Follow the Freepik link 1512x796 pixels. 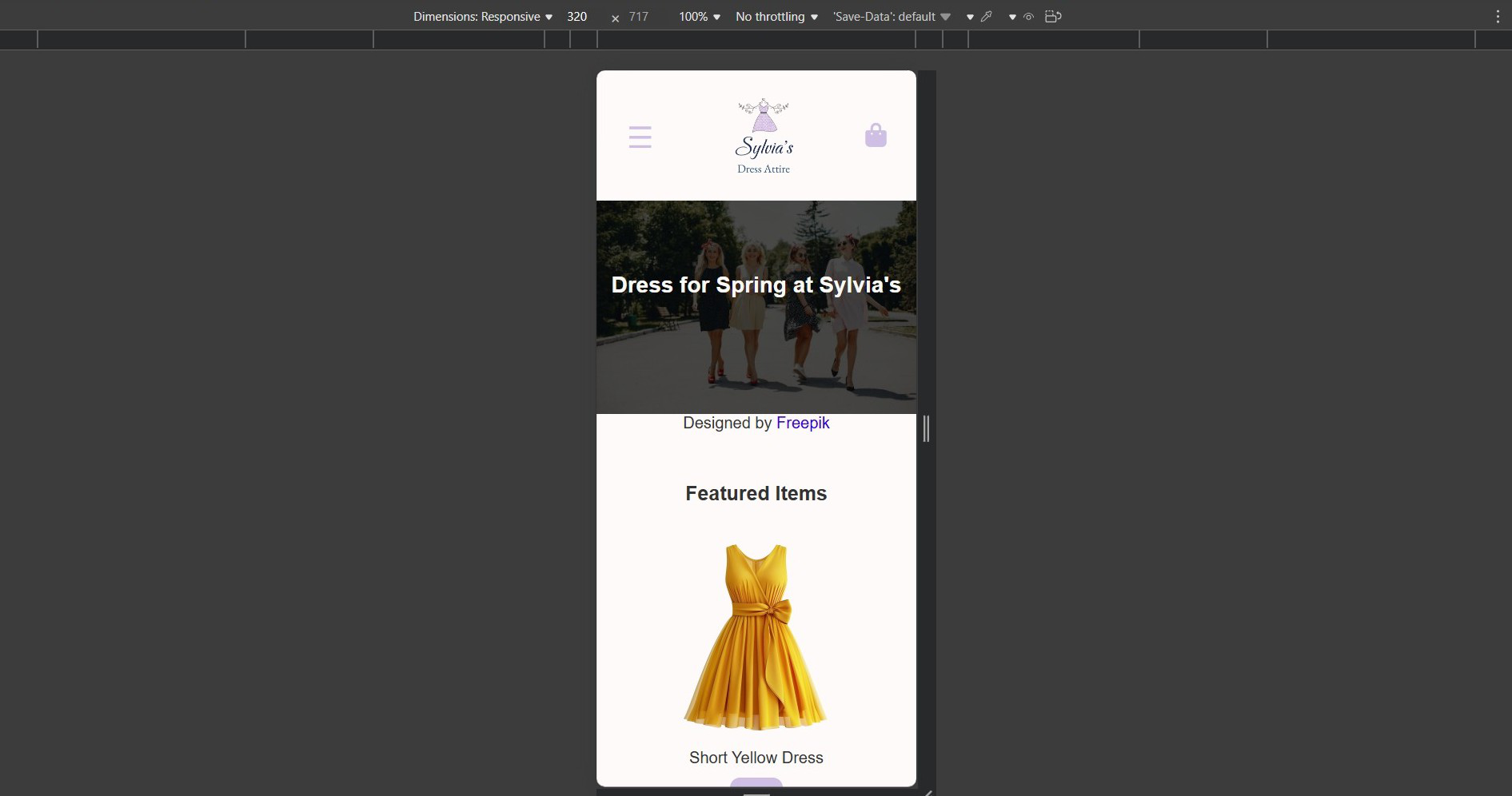click(803, 423)
